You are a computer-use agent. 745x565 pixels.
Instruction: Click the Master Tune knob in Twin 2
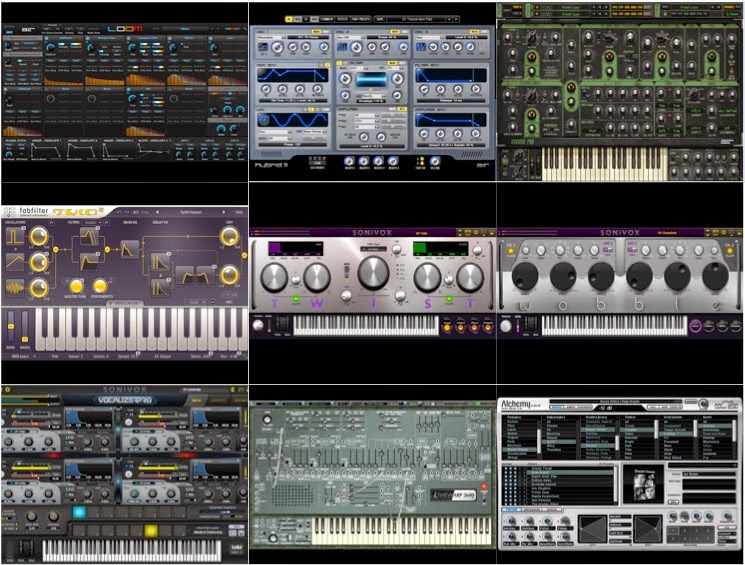coord(76,287)
